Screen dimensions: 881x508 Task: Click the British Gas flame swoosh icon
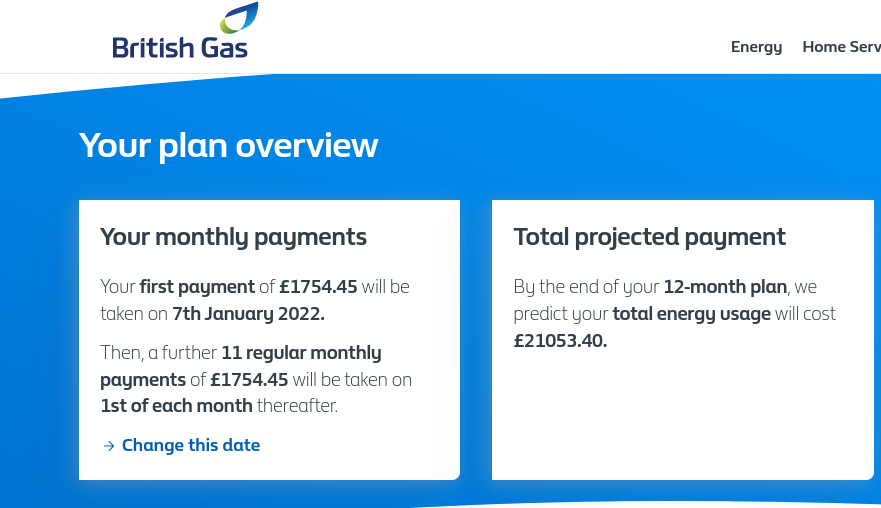(239, 17)
